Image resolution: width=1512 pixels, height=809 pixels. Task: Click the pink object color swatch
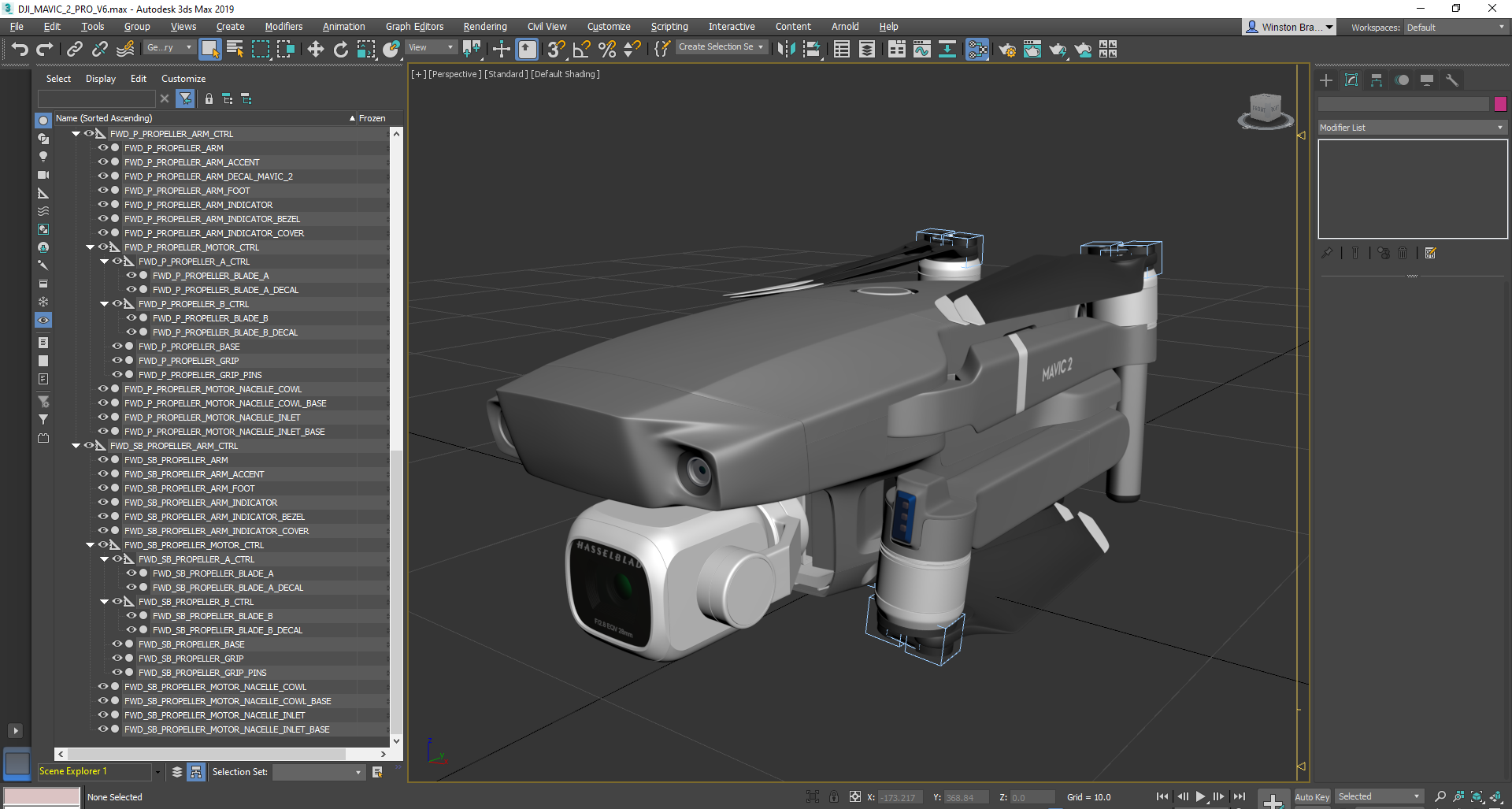coord(1500,104)
